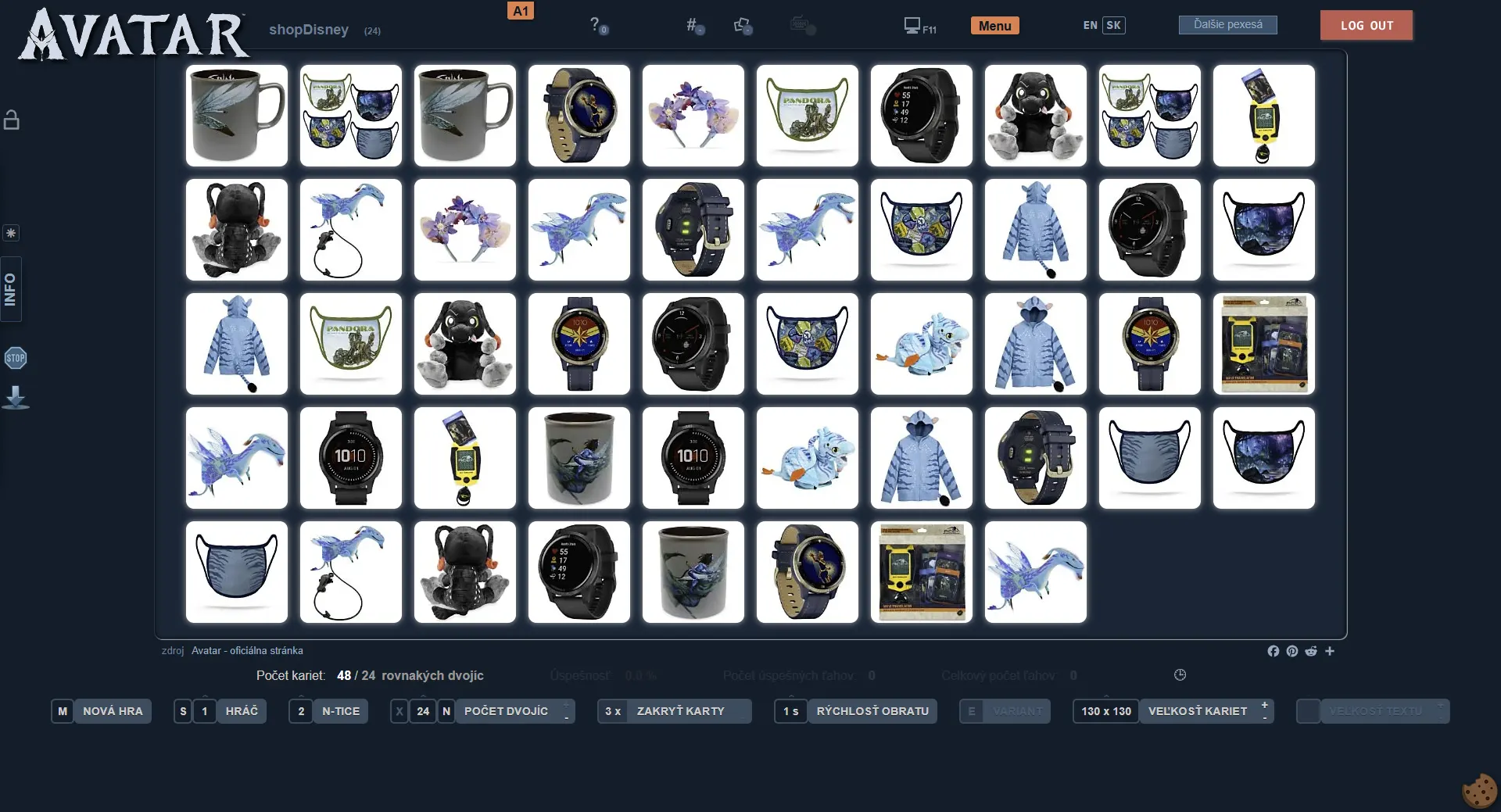
Task: Click the padlock icon in left sidebar
Action: point(12,120)
